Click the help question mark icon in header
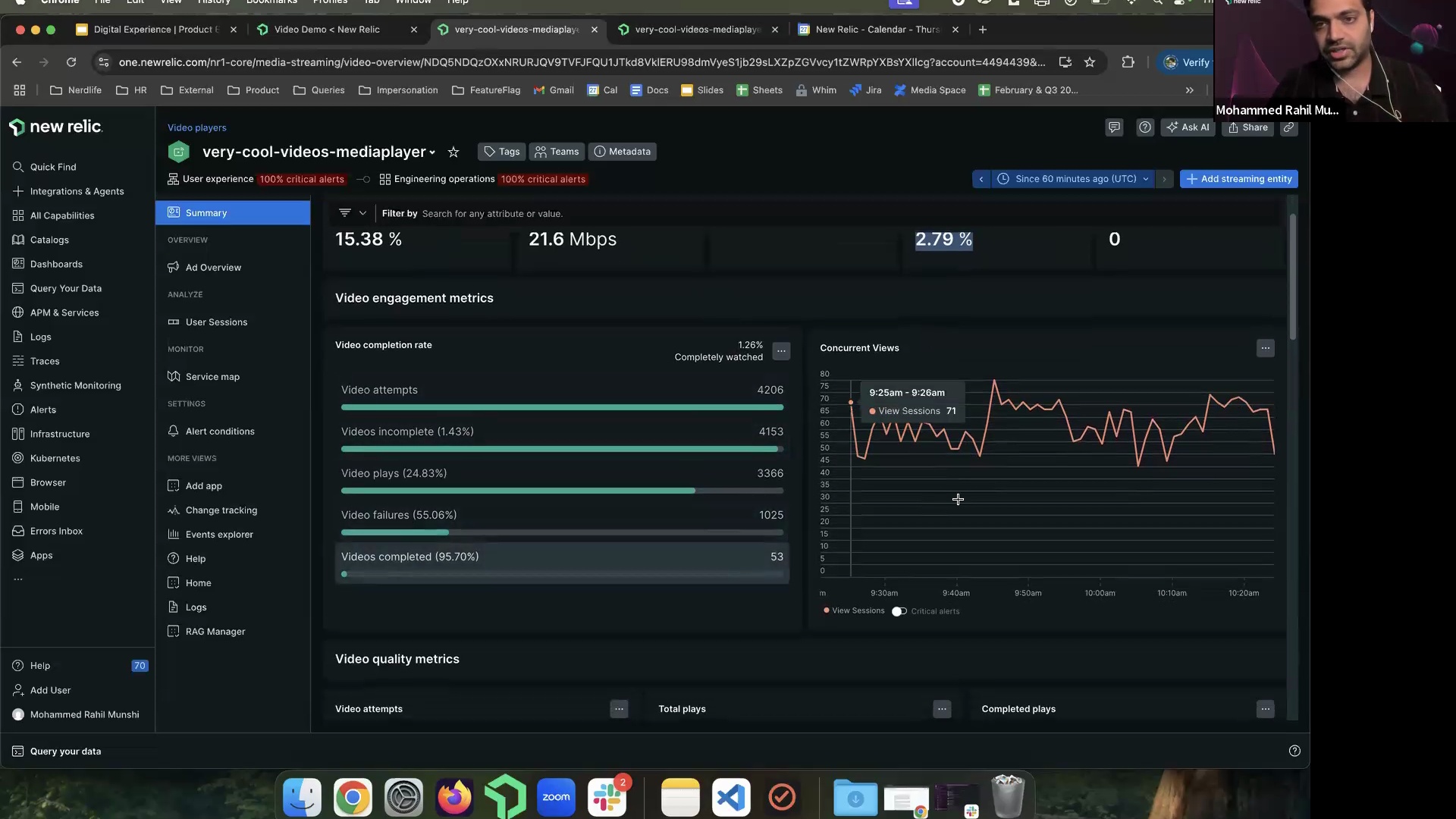Image resolution: width=1456 pixels, height=819 pixels. [1145, 127]
